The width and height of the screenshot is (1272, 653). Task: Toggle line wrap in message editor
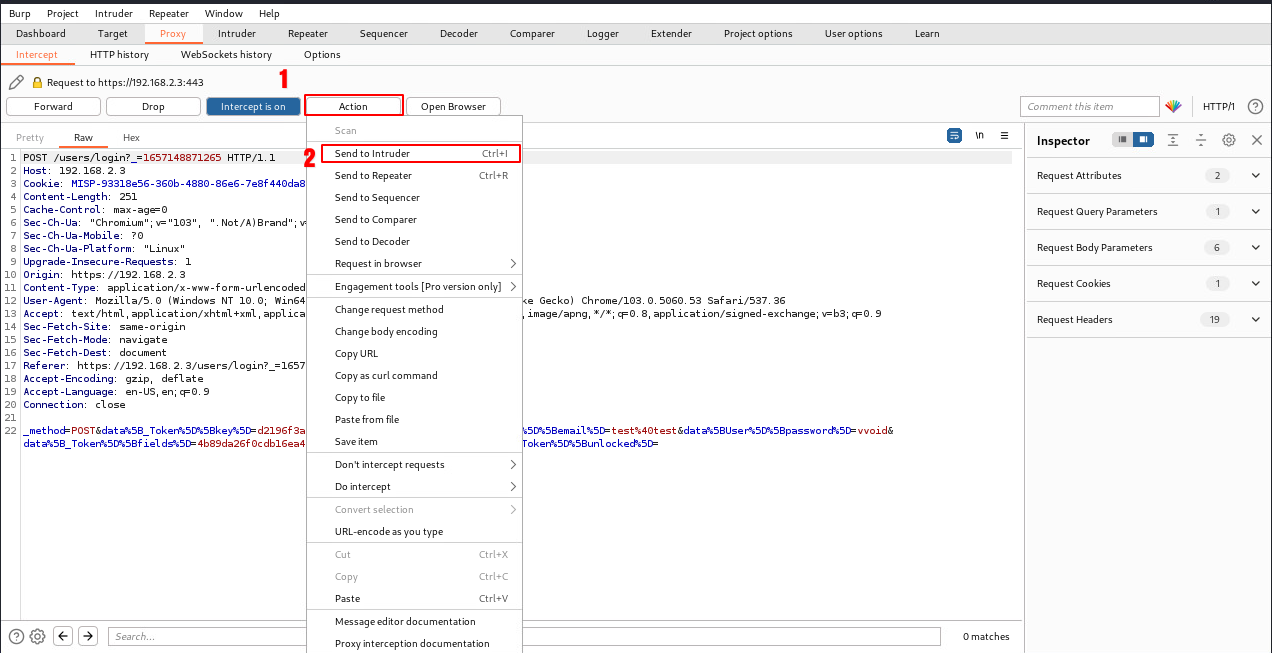pyautogui.click(x=954, y=135)
